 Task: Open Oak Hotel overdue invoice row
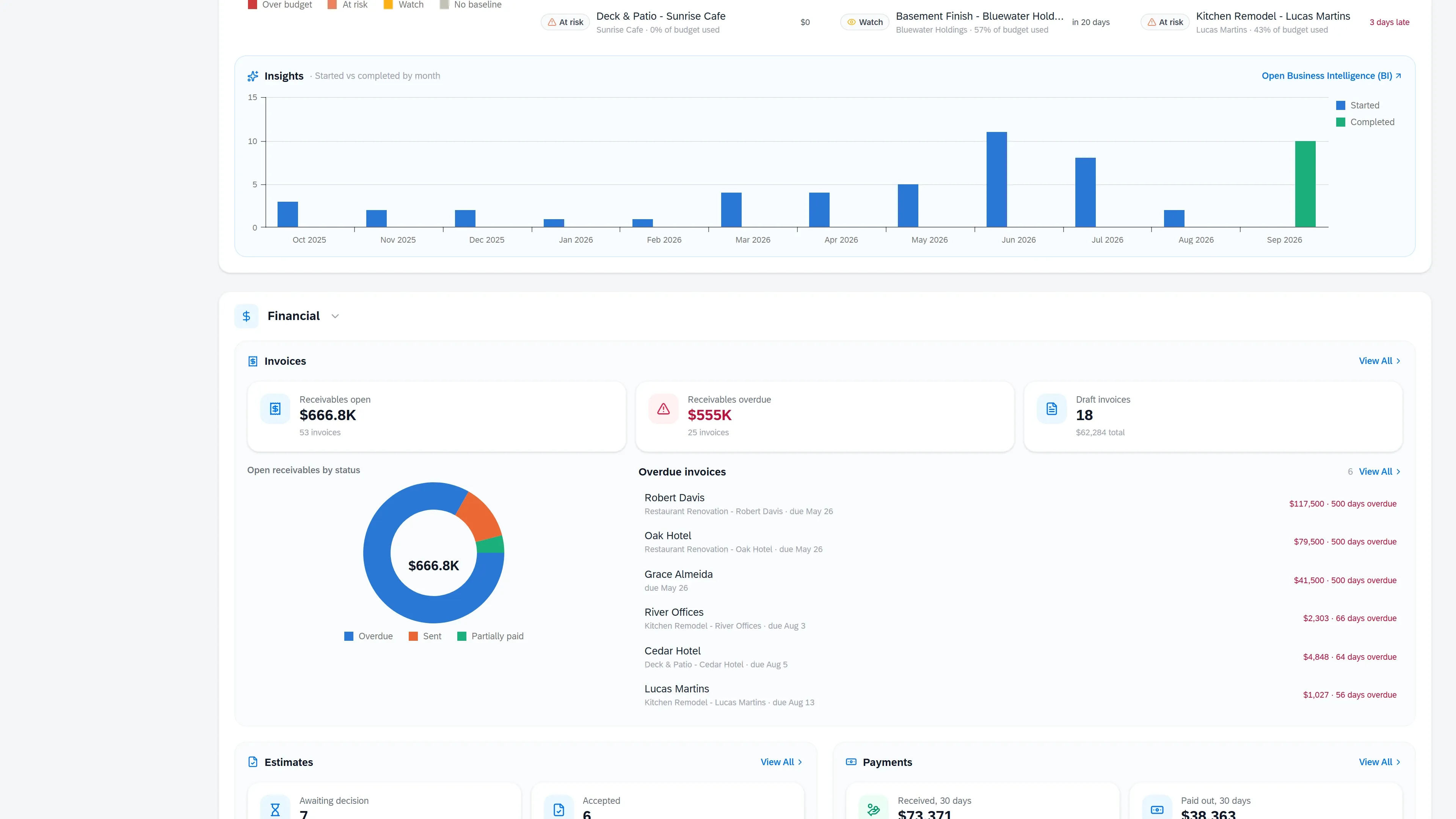(1020, 542)
